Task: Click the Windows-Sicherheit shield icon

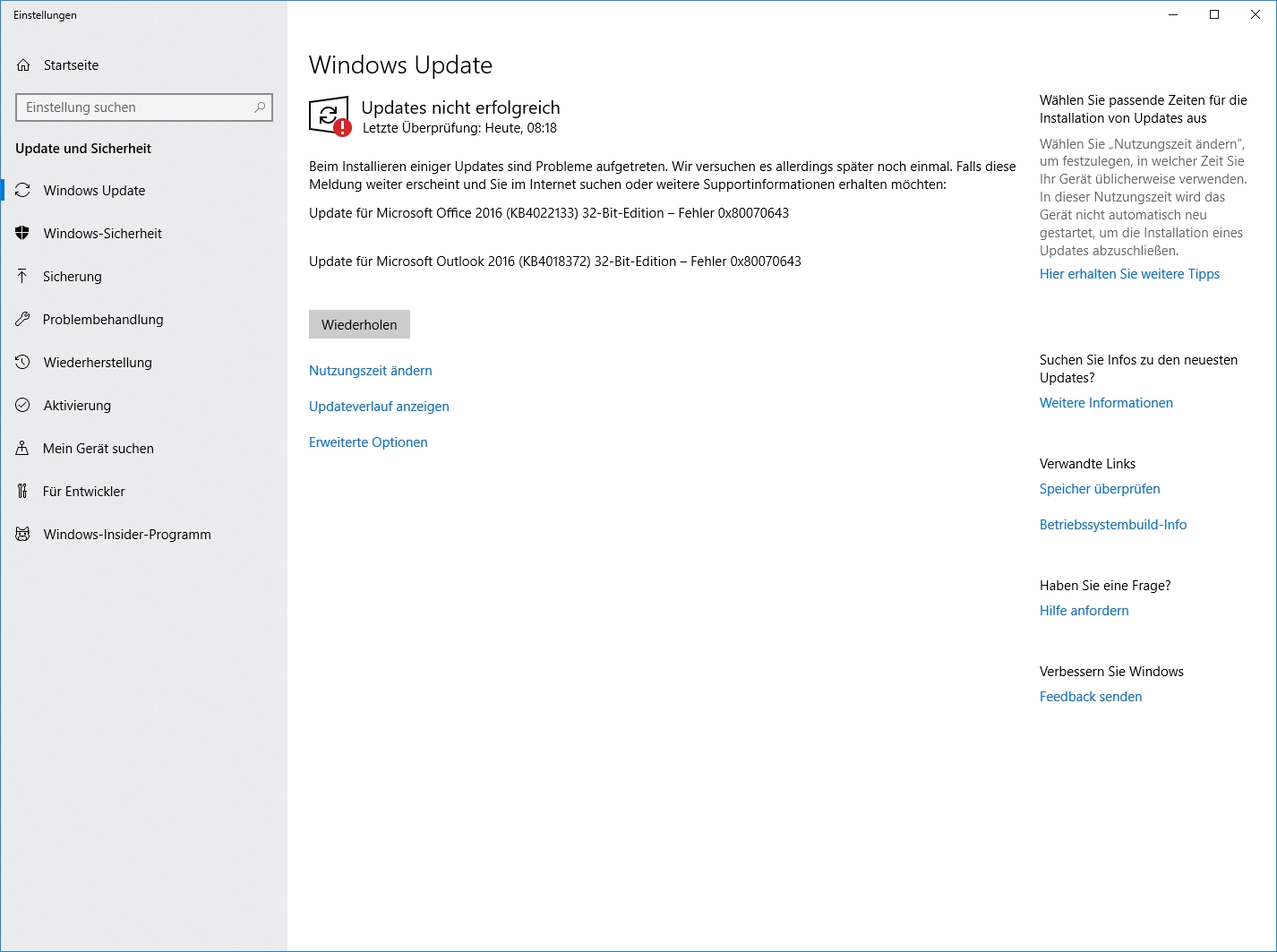Action: (x=23, y=234)
